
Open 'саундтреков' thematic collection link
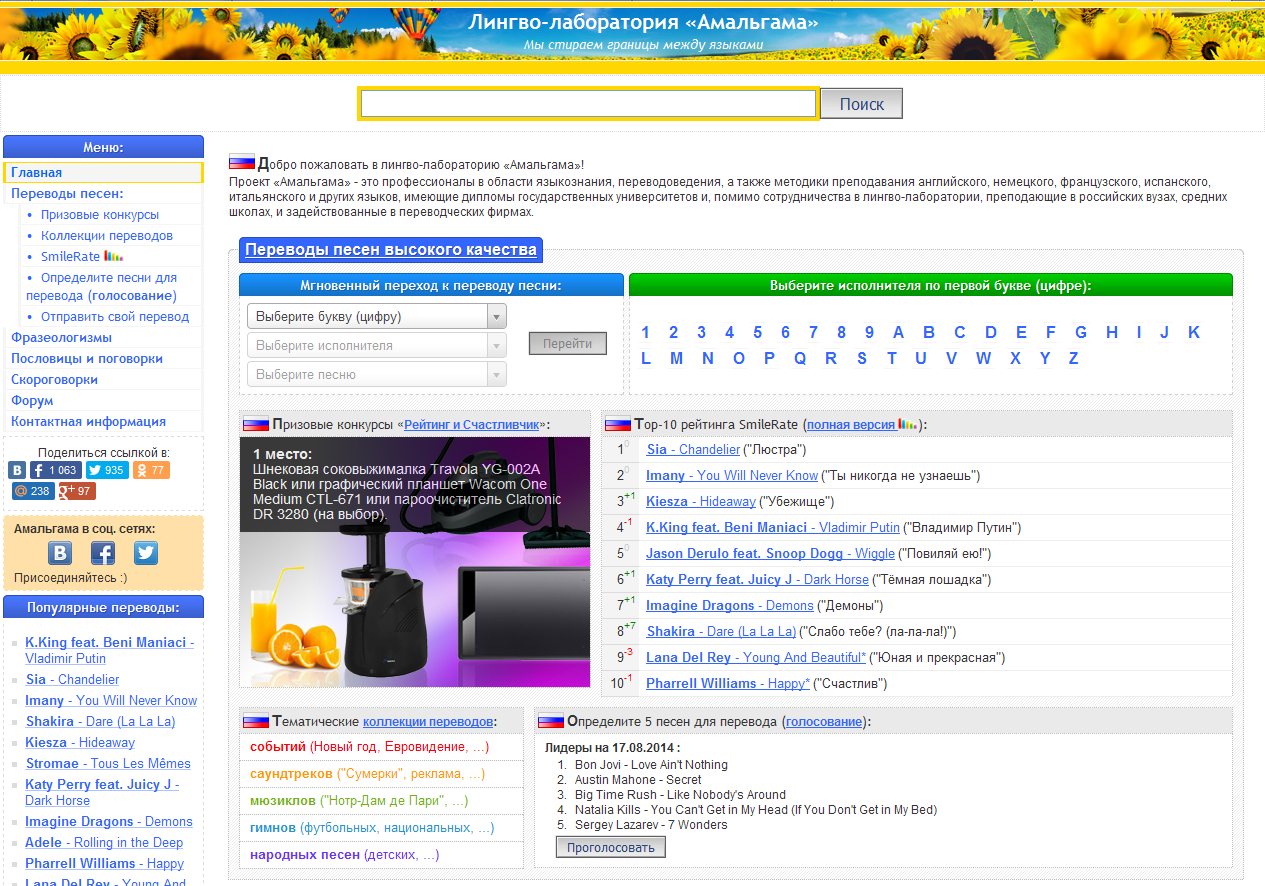291,774
